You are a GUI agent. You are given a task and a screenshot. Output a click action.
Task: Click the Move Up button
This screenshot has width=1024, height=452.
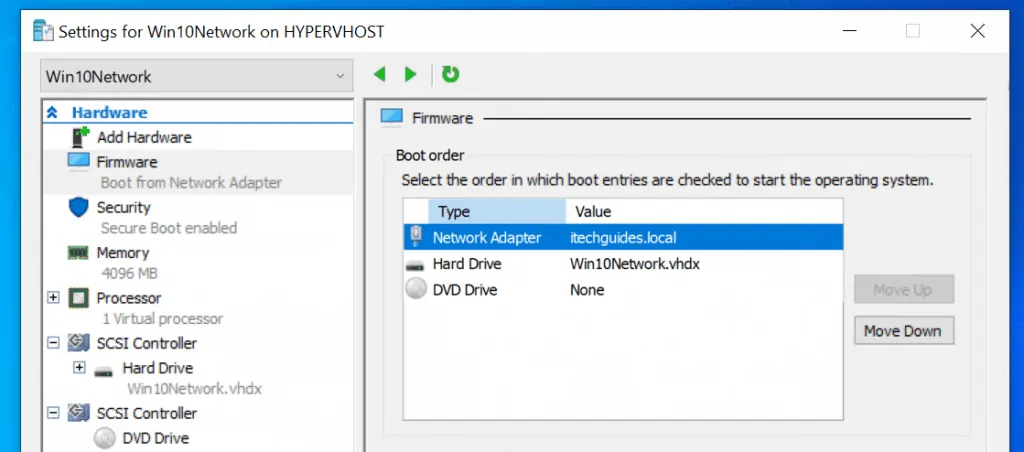(x=904, y=289)
